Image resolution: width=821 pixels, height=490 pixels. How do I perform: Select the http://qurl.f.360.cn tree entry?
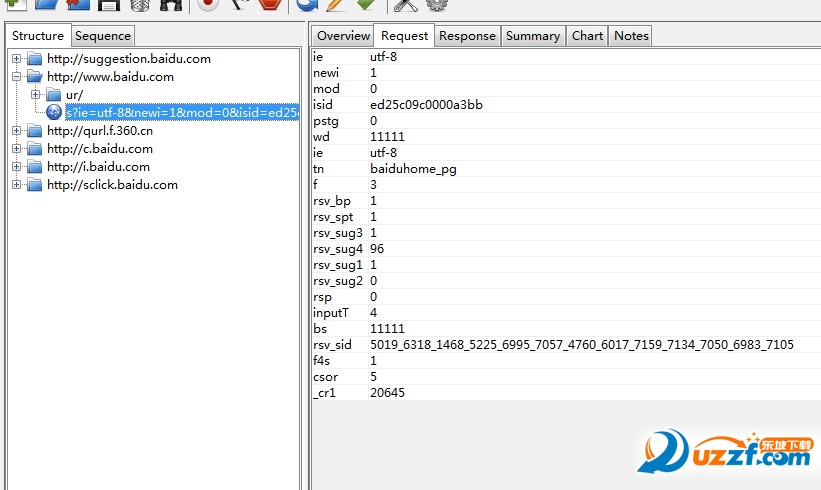point(100,130)
